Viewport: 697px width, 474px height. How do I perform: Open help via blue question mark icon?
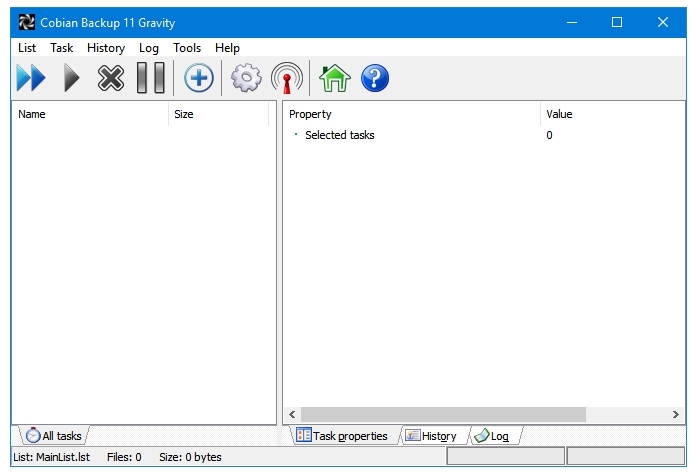point(375,78)
